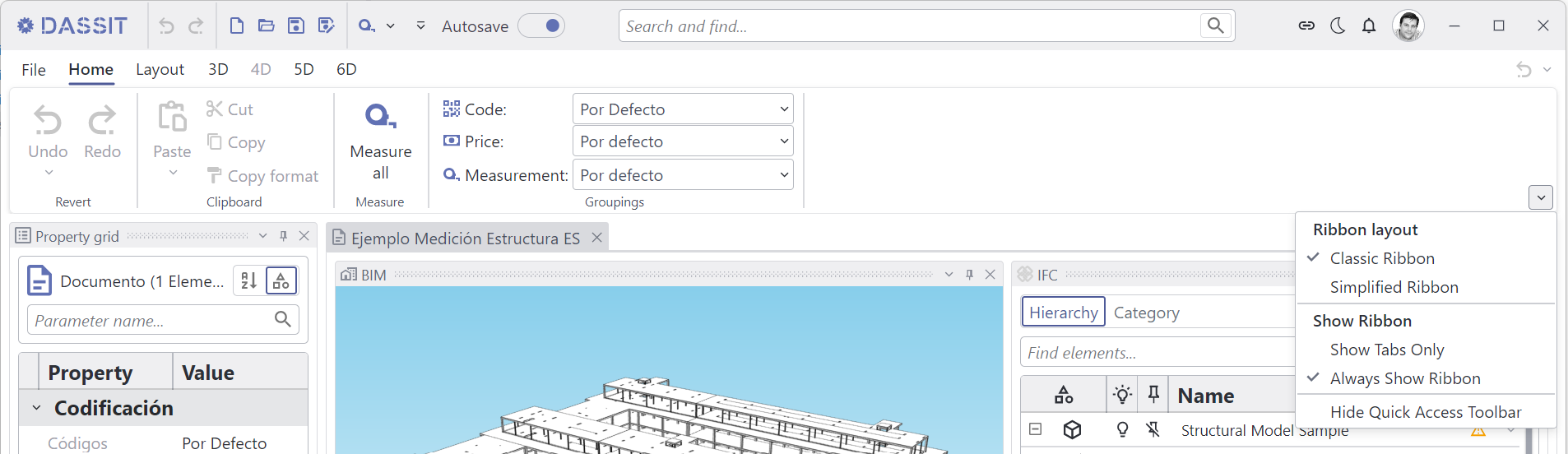Choose Show Tabs Only menu entry

[1387, 350]
